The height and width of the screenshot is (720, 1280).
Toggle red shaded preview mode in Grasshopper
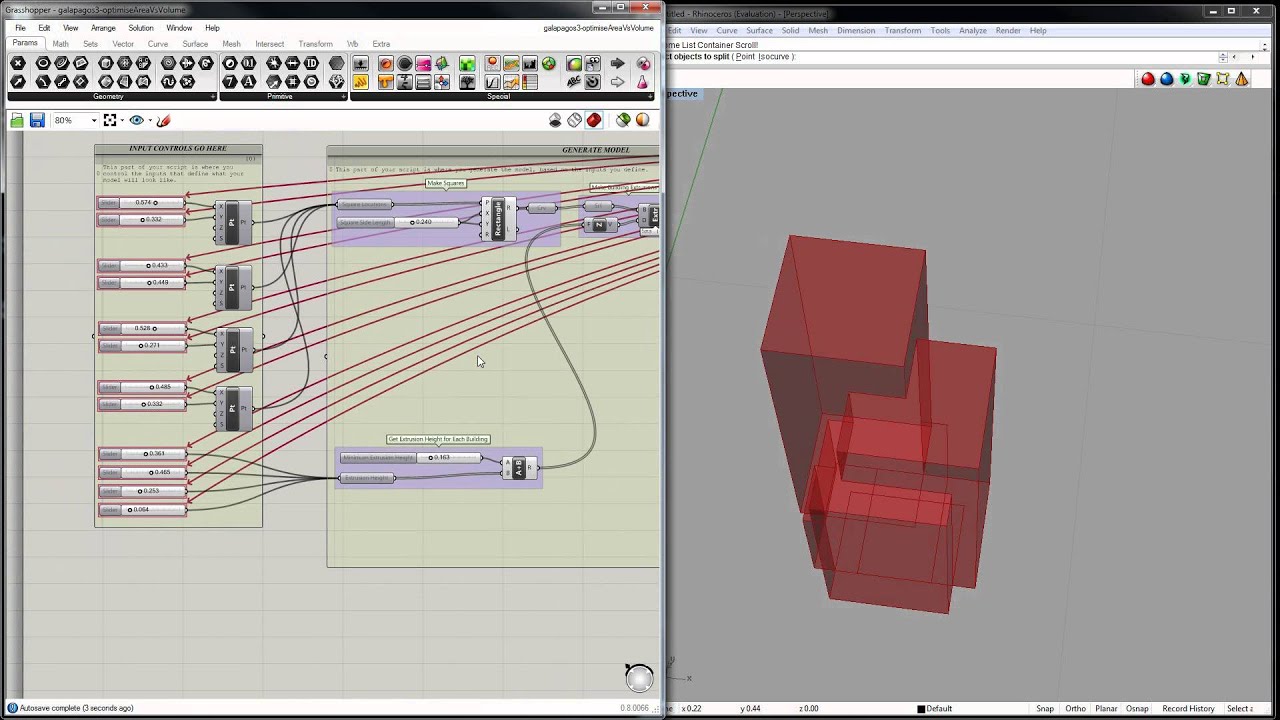pyautogui.click(x=594, y=120)
